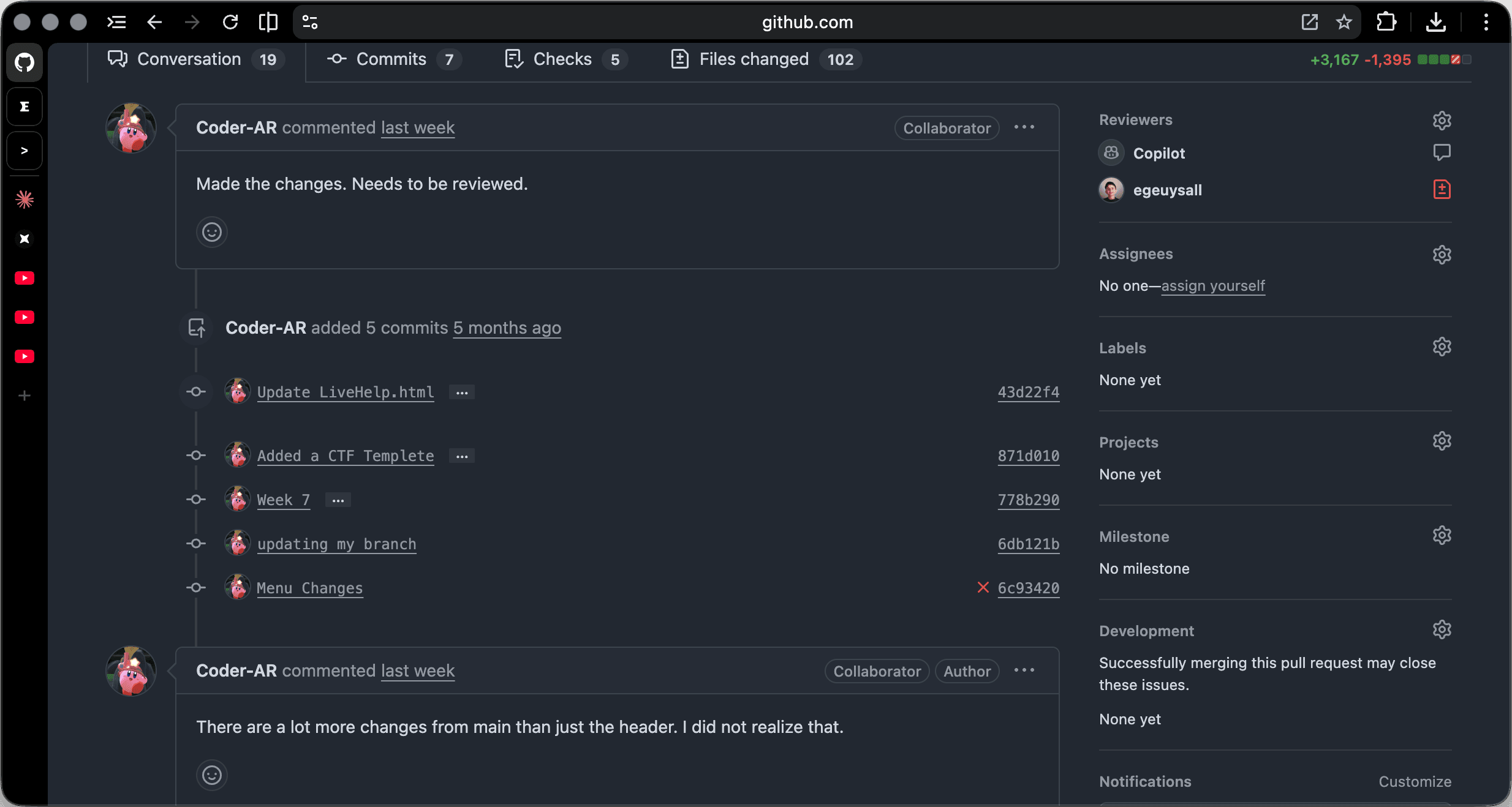1512x807 pixels.
Task: Click the GitHub icon in the sidebar
Action: (x=25, y=62)
